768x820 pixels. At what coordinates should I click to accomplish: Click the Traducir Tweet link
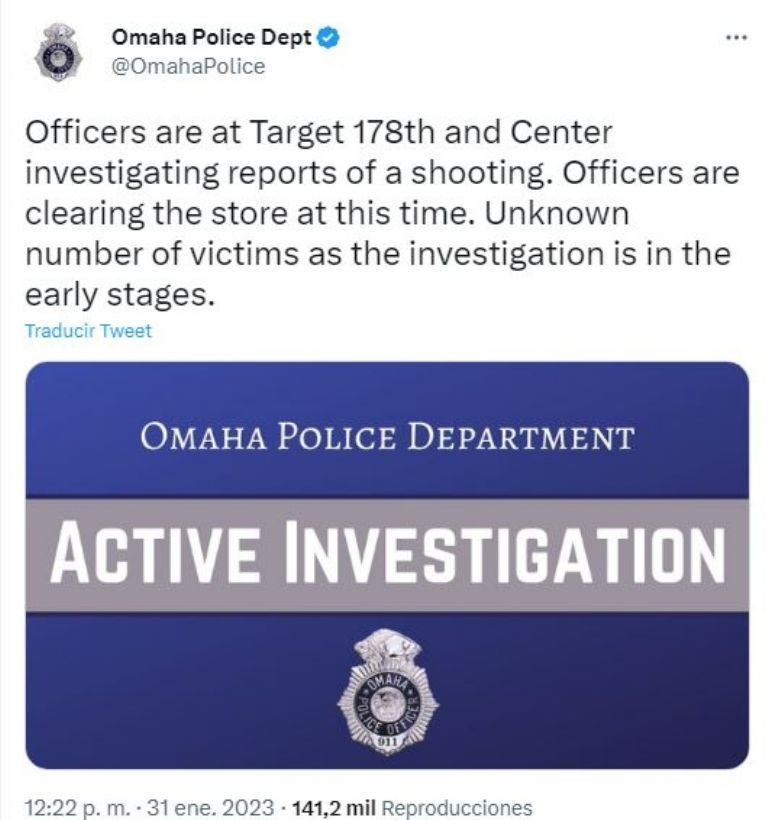88,331
